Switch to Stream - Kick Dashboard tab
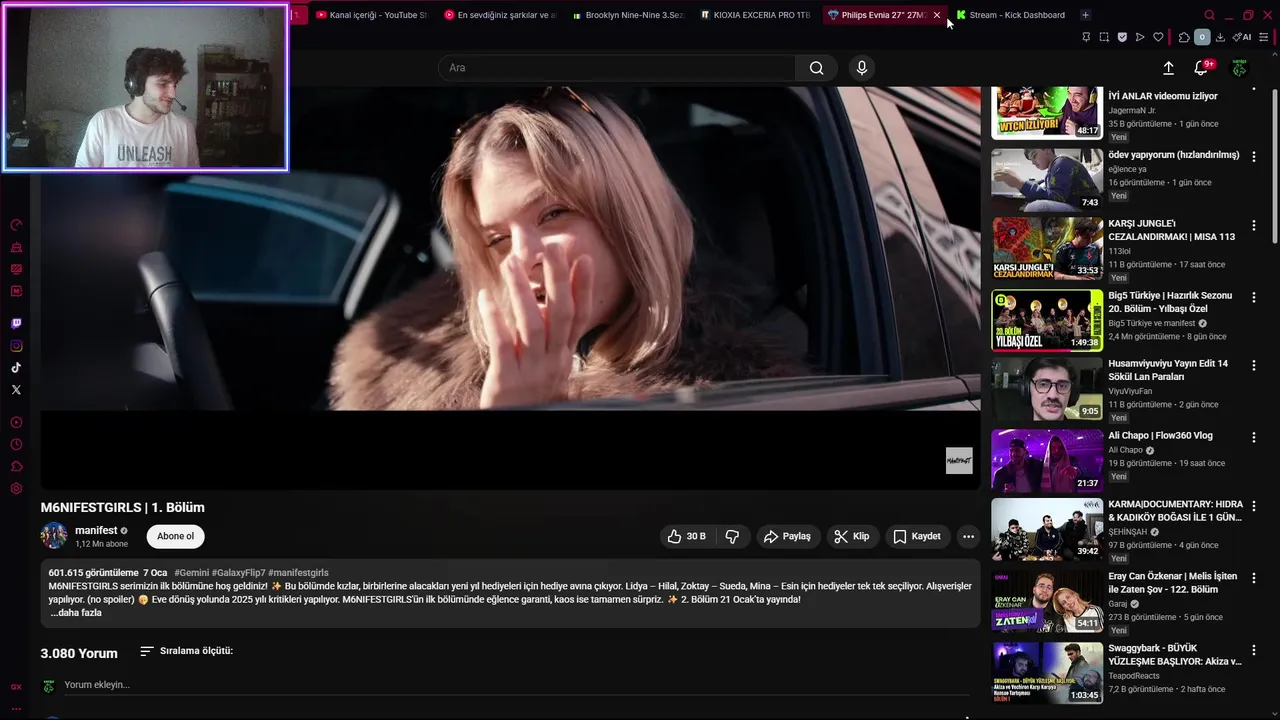This screenshot has height=720, width=1280. pyautogui.click(x=1011, y=15)
